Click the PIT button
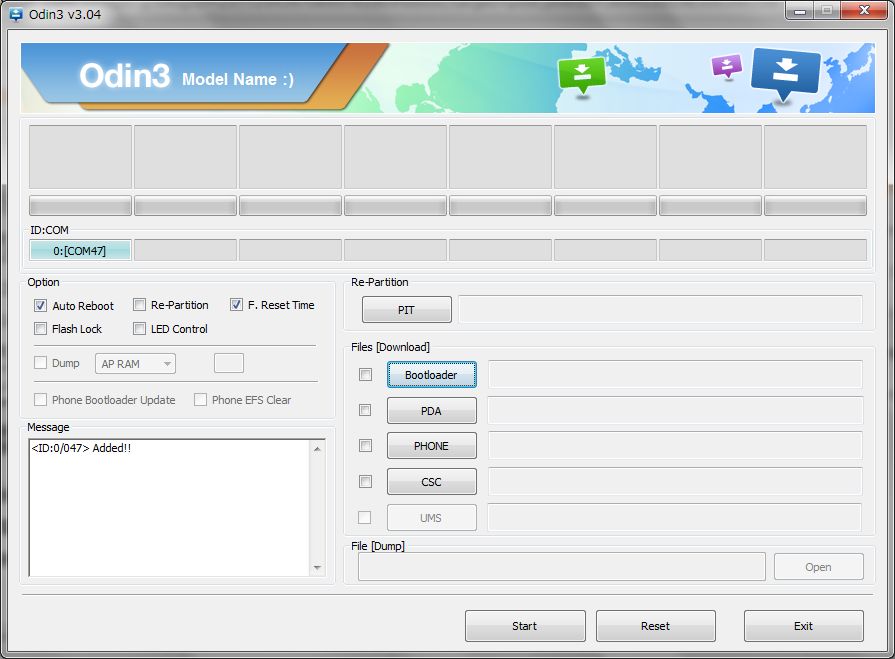This screenshot has width=895, height=659. 406,310
